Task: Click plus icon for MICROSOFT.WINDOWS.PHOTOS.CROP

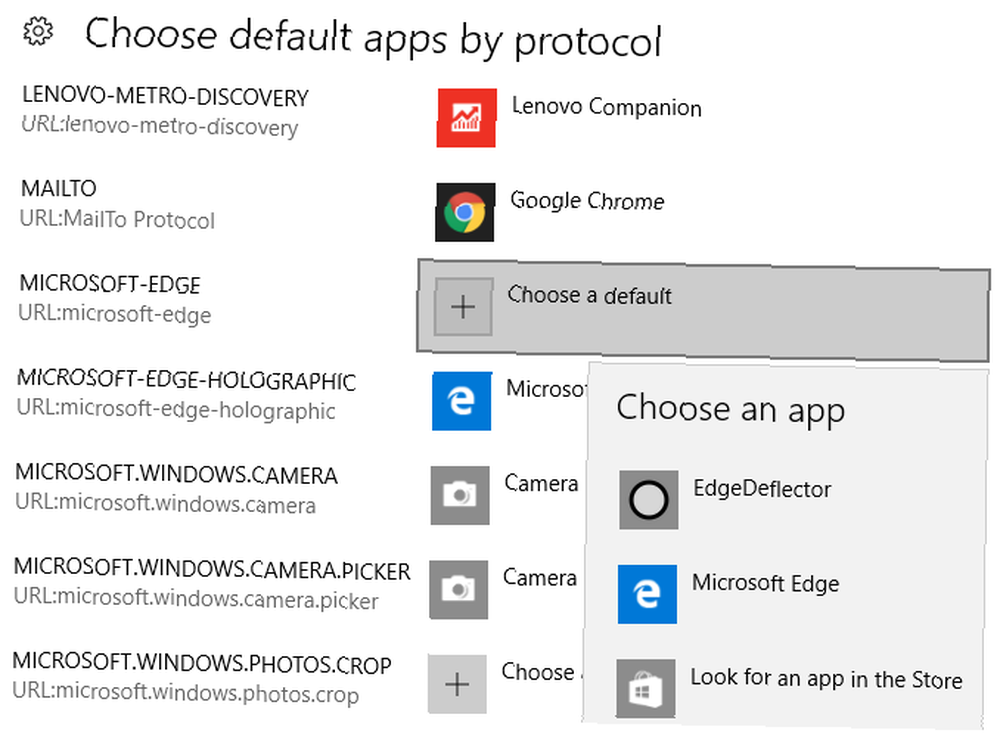Action: tap(457, 684)
